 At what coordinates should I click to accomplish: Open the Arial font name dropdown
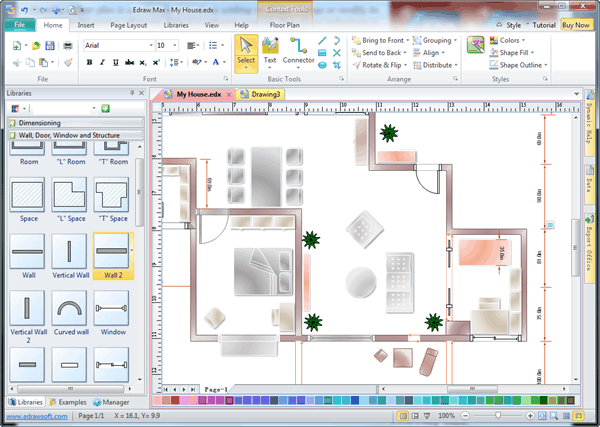(149, 45)
